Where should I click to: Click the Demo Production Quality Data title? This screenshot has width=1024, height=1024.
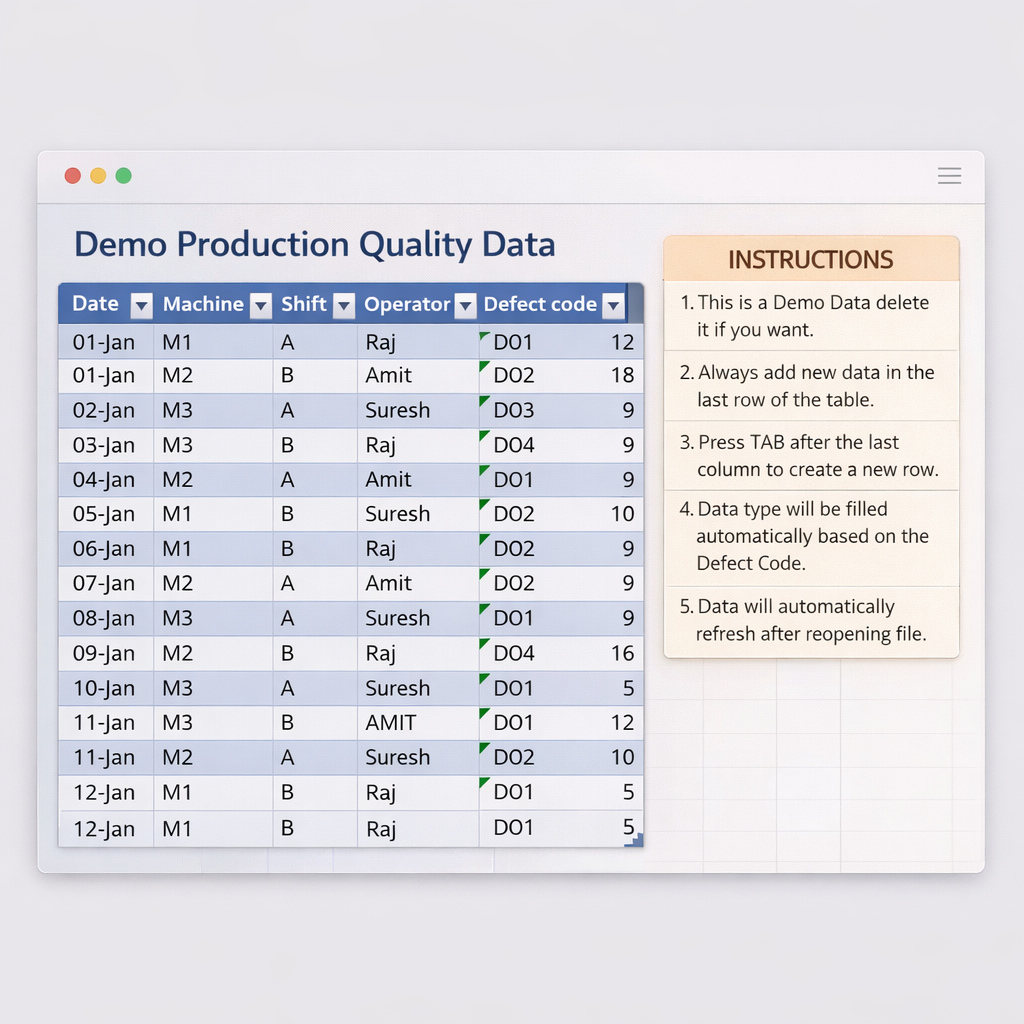(x=314, y=245)
